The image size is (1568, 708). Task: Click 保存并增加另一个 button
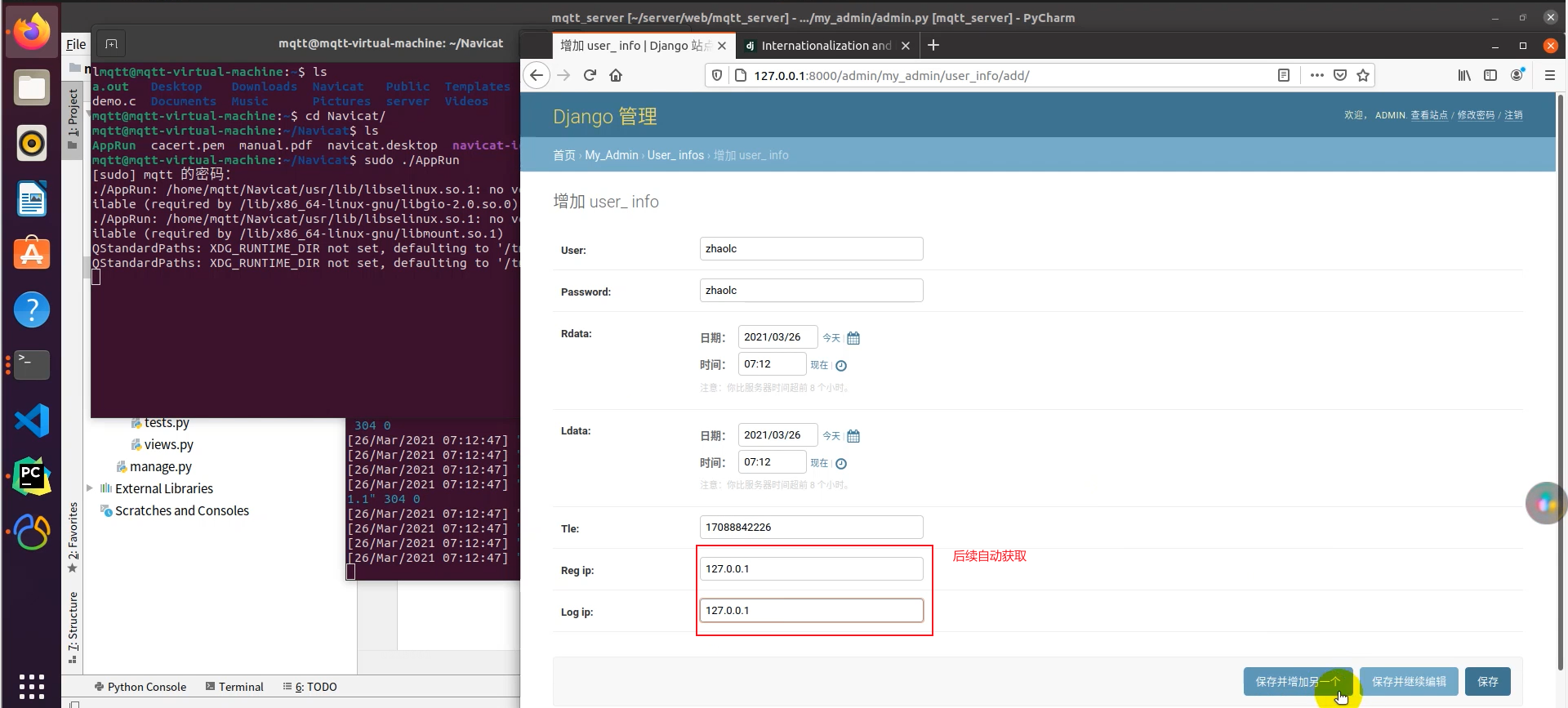click(1298, 681)
